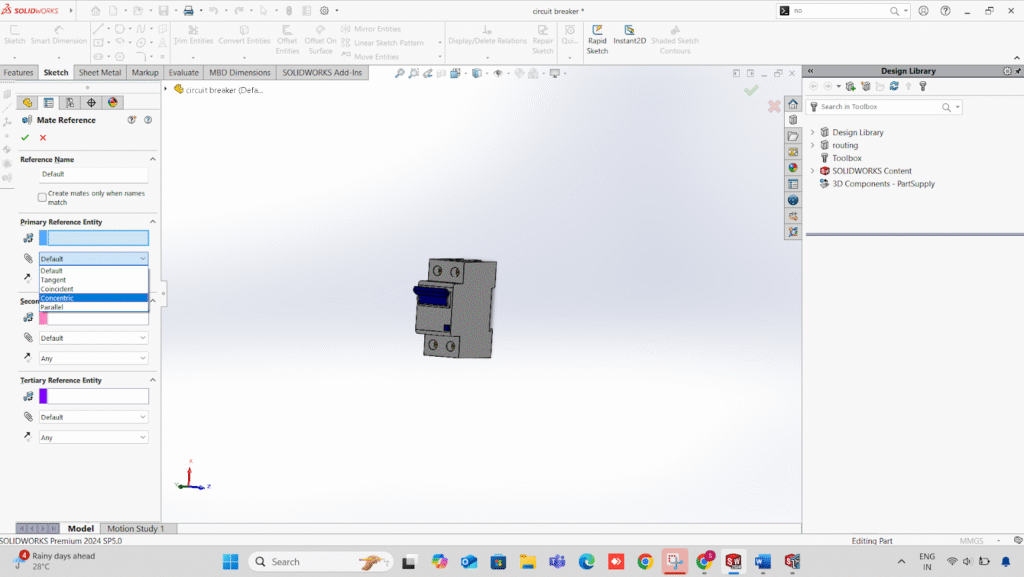Activate the Instant2D tool
The height and width of the screenshot is (577, 1024).
(x=630, y=39)
